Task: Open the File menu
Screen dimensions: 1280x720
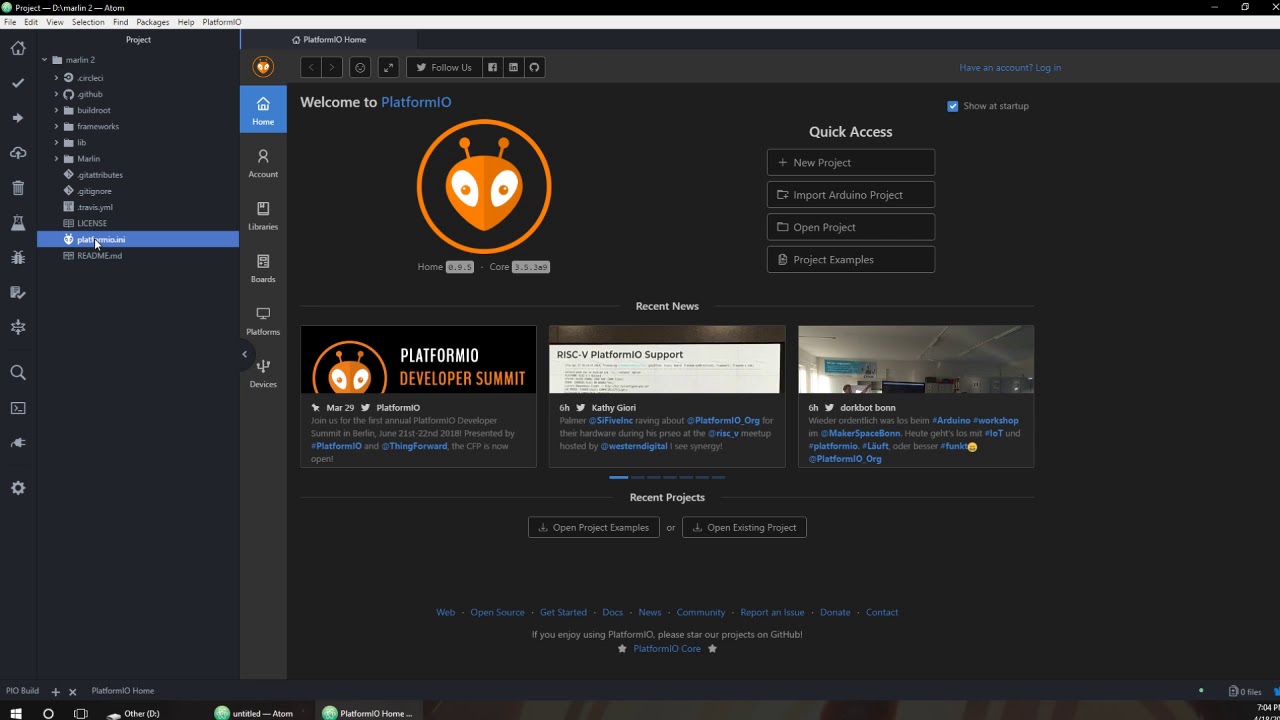Action: pos(10,22)
